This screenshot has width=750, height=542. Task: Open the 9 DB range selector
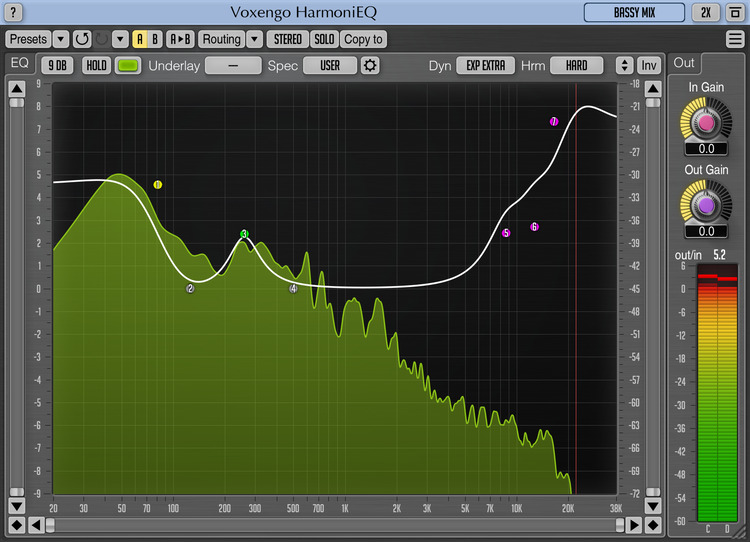57,66
